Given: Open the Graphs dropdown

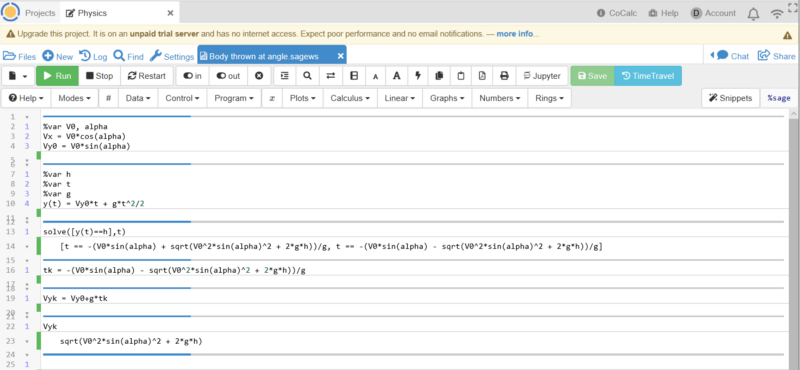Looking at the screenshot, I should click(447, 98).
